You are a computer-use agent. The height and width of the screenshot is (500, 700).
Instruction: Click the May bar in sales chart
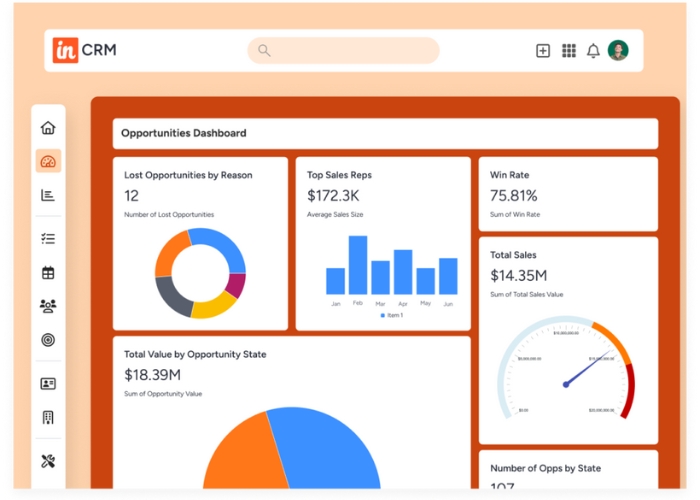pyautogui.click(x=426, y=281)
